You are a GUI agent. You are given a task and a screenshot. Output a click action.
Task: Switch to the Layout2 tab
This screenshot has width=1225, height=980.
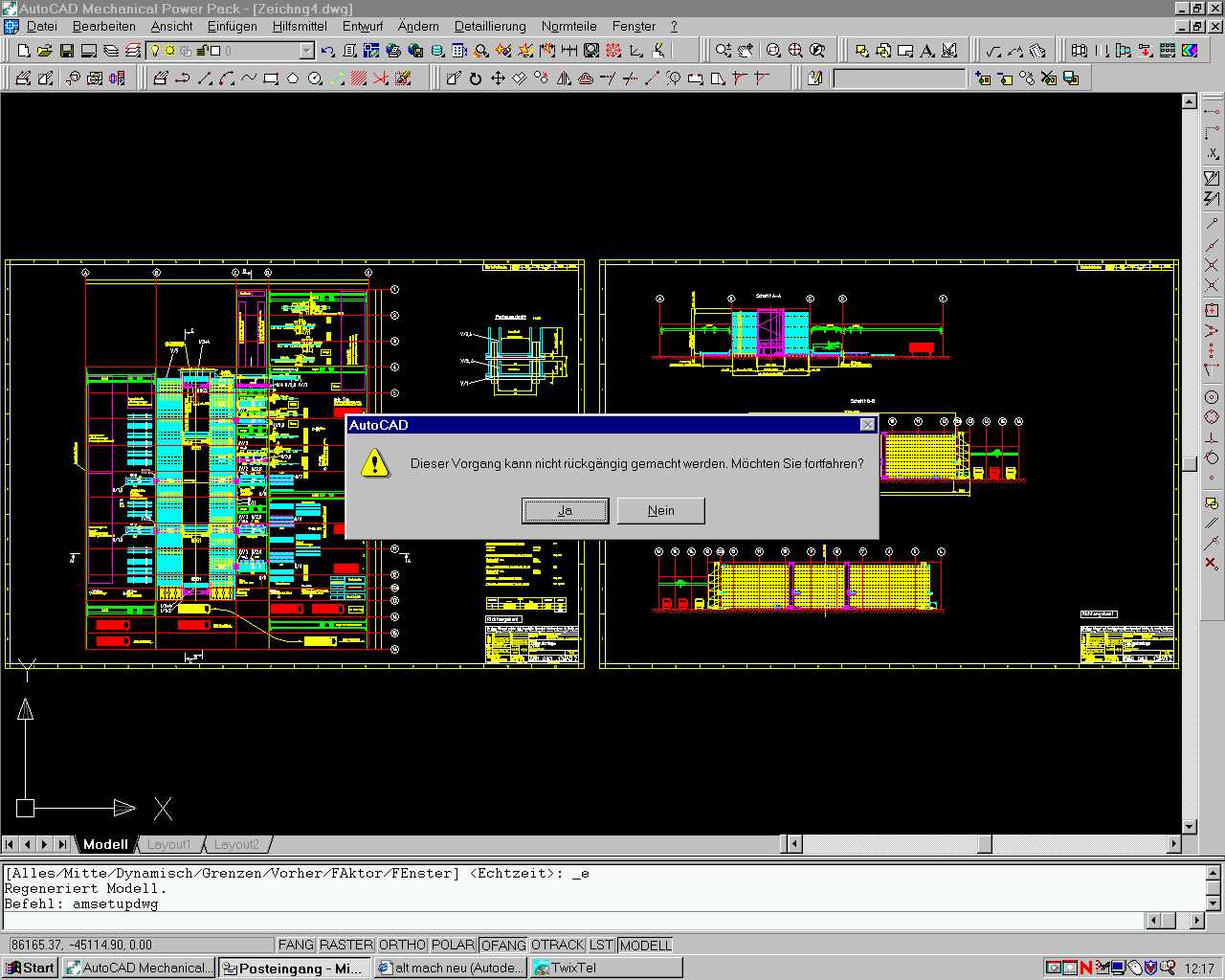236,844
